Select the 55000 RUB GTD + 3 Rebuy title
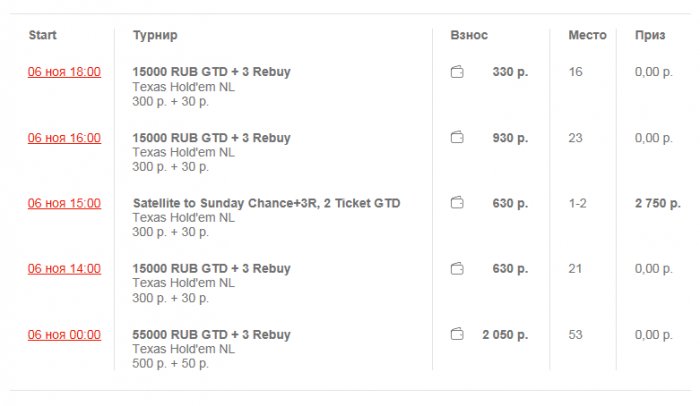700x406 pixels. coord(212,335)
